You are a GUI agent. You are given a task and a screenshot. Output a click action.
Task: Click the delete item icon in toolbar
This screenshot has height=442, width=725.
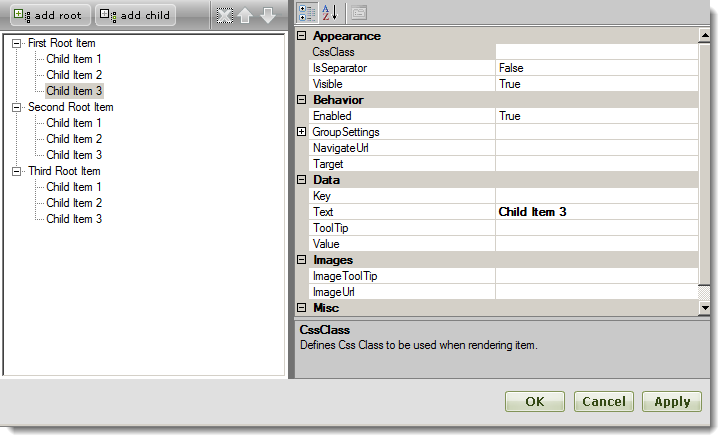(x=224, y=15)
